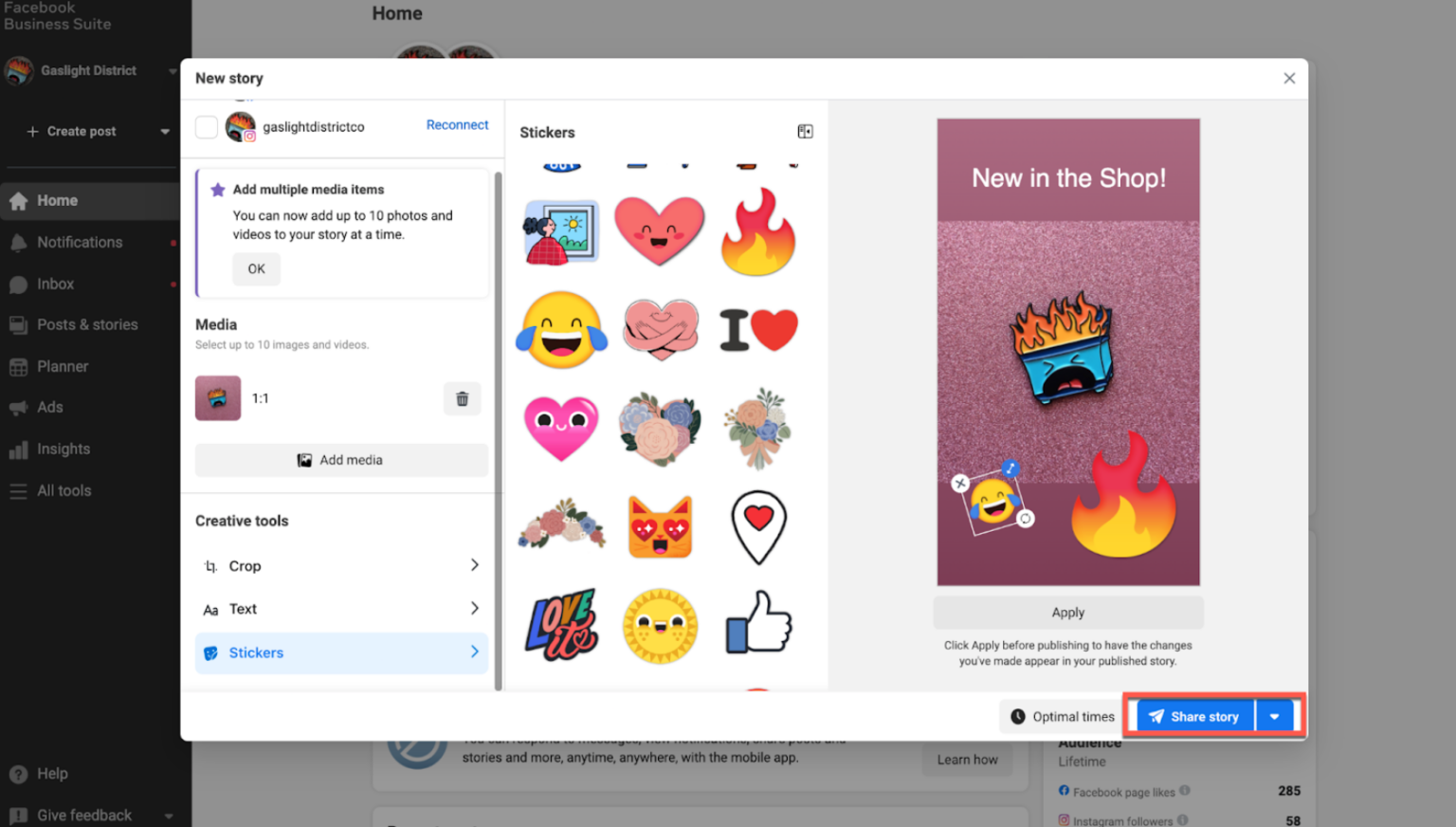
Task: Apply changes to the story preview
Action: 1067,613
